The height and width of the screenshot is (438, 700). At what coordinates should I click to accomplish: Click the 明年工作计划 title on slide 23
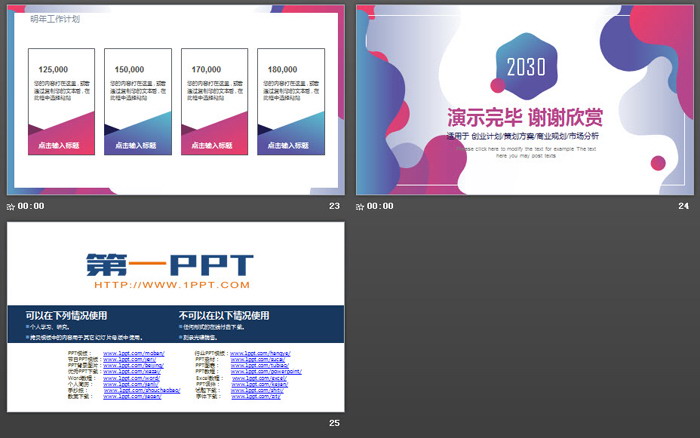click(x=55, y=19)
